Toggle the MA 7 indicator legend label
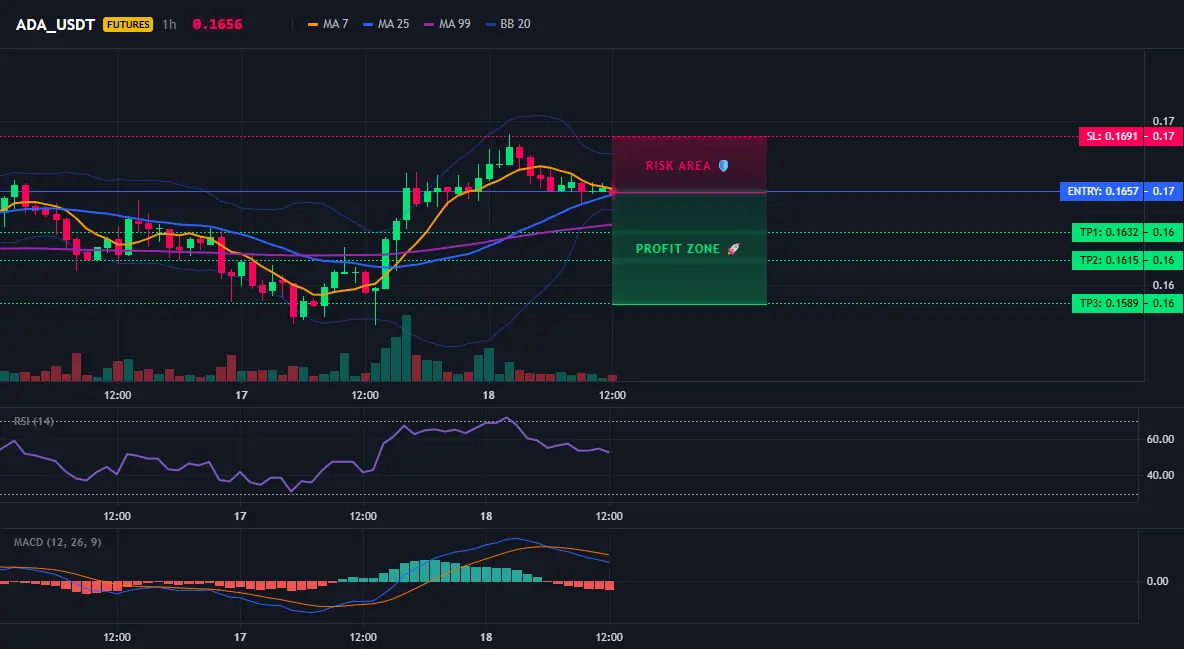1184x649 pixels. point(335,24)
